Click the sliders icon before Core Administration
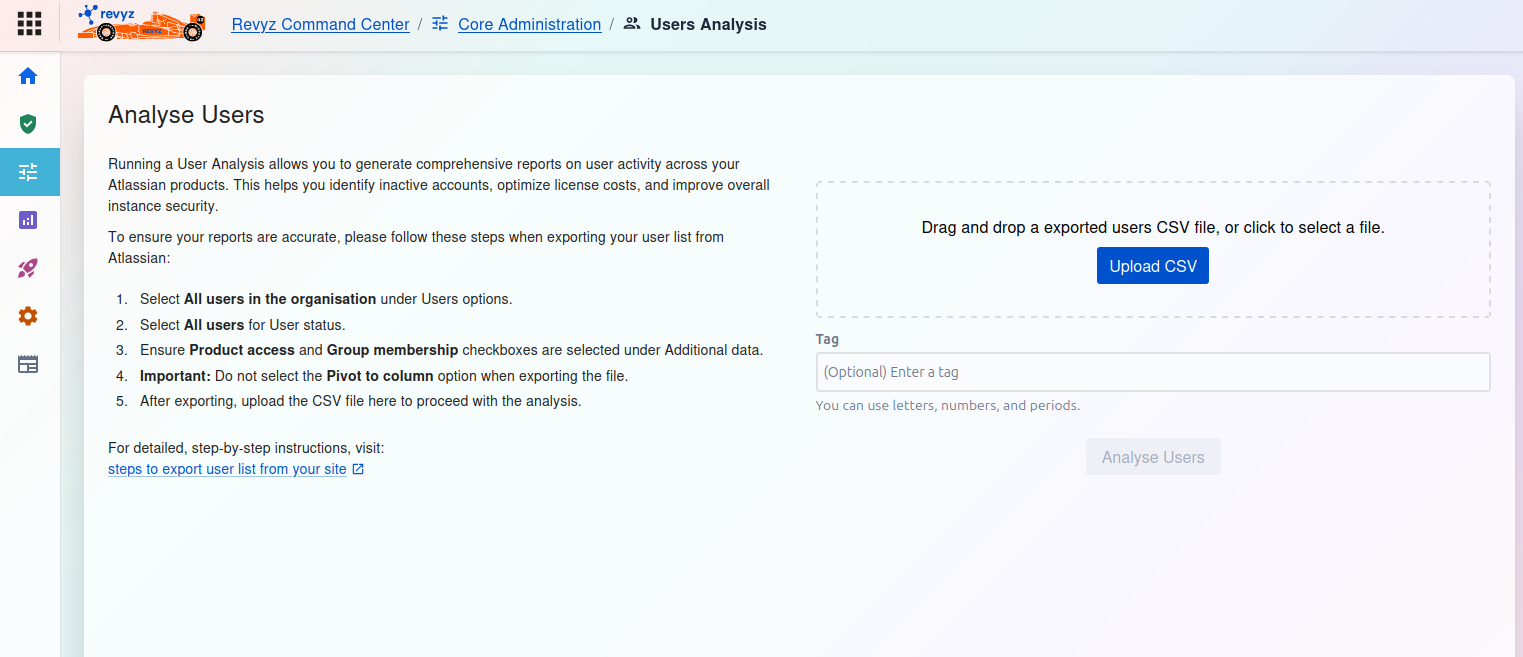1523x657 pixels. coord(440,24)
